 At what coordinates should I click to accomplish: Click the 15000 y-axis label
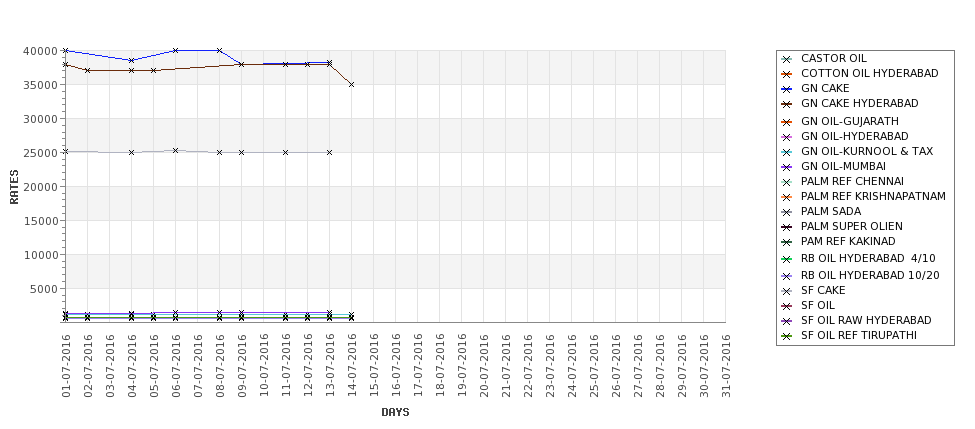(x=41, y=221)
